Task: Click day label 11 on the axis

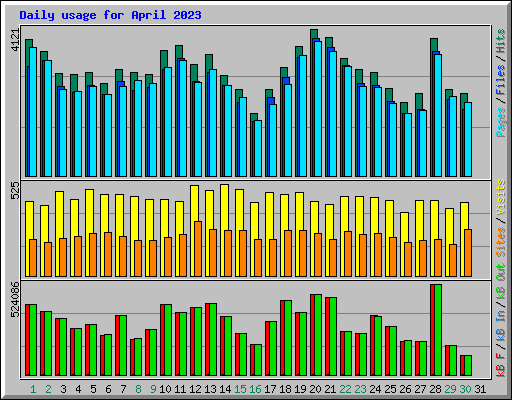Action: point(180,389)
